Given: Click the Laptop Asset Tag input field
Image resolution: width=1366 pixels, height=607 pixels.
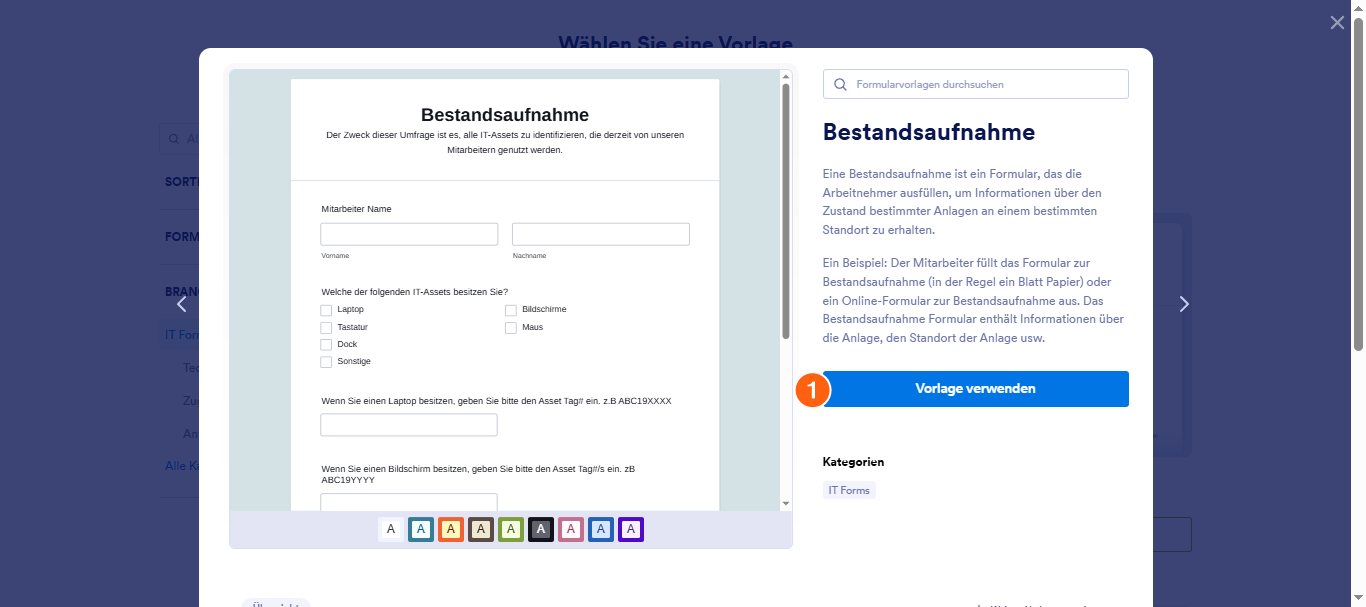Looking at the screenshot, I should pos(409,425).
